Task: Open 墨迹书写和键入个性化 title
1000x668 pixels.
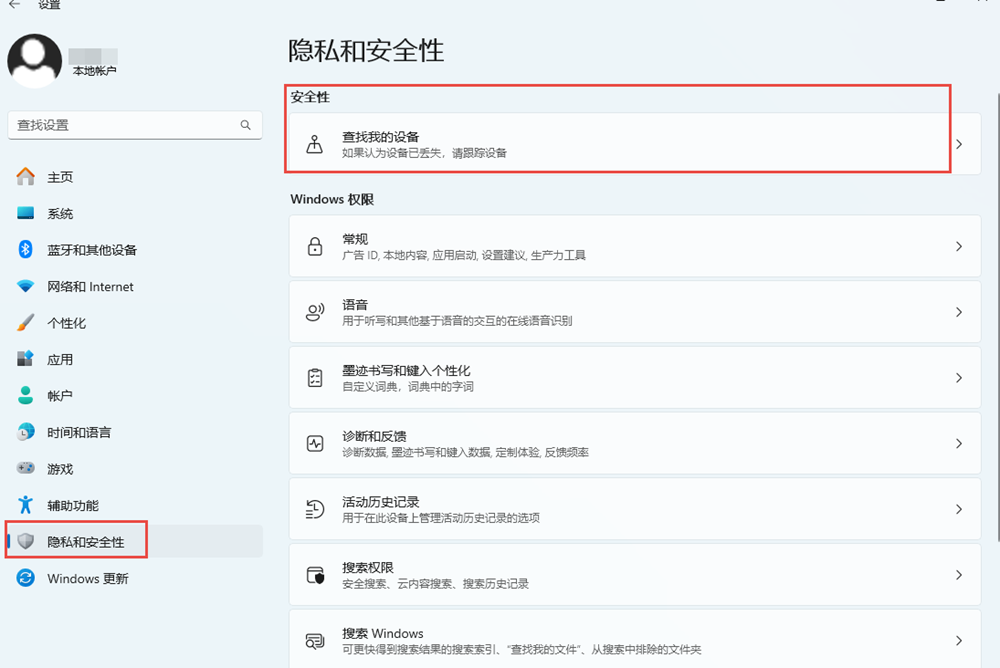Action: 406,370
